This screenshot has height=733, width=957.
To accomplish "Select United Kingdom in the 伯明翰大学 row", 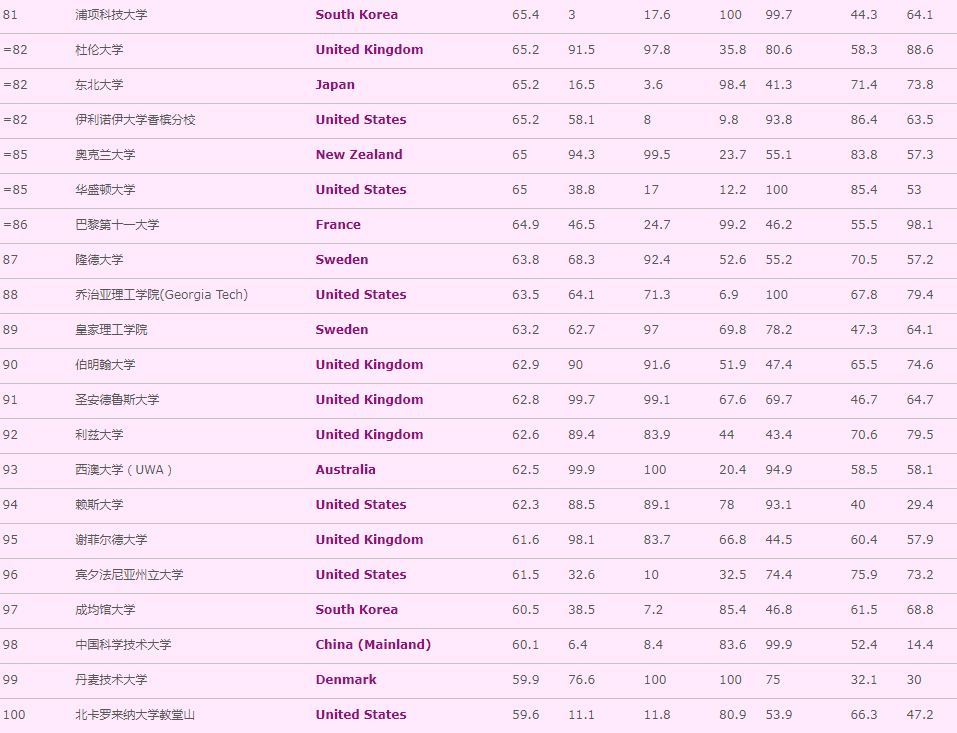I will 369,364.
